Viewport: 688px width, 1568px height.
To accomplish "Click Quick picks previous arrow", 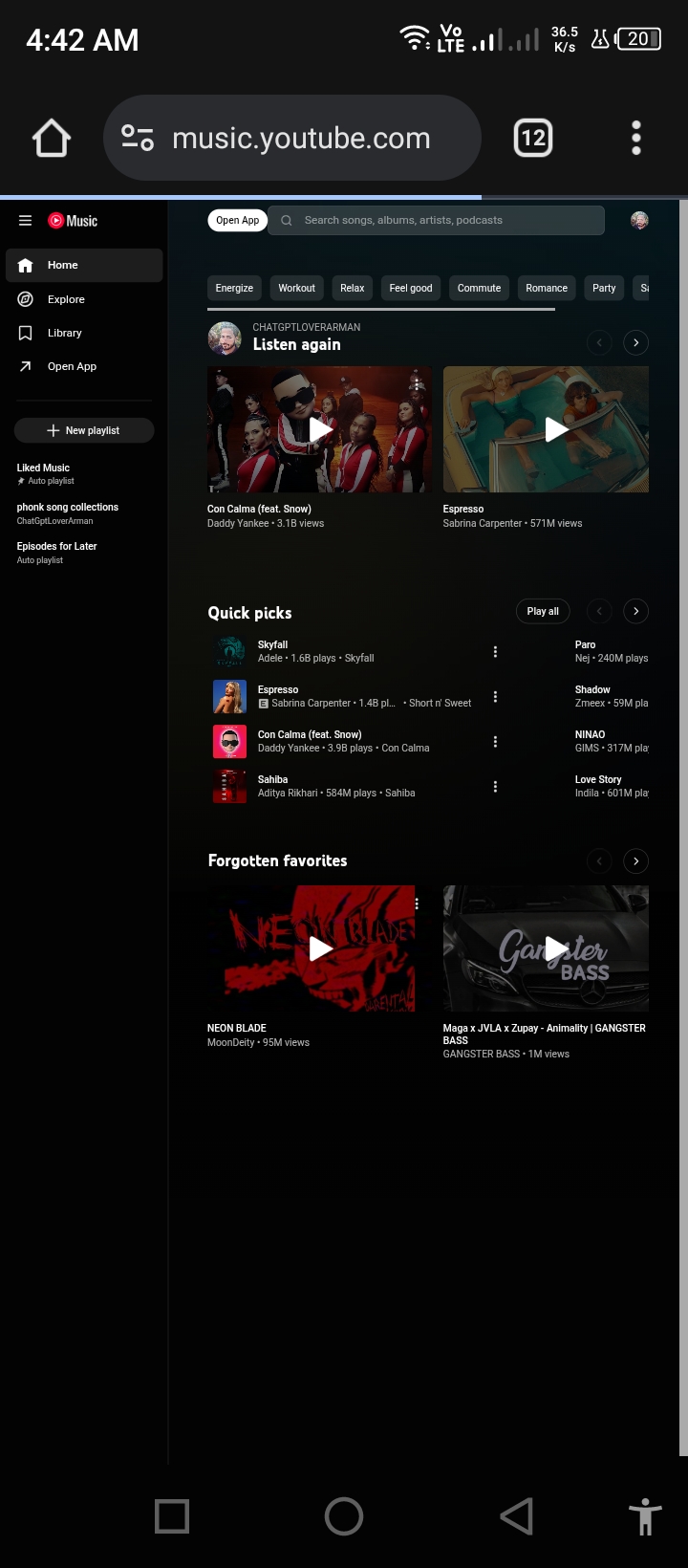I will click(x=599, y=611).
